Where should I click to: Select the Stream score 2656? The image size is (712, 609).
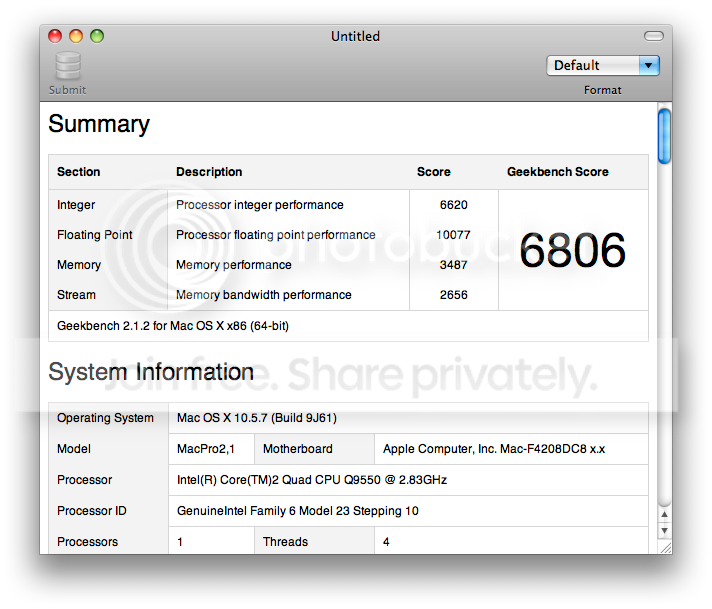point(453,295)
